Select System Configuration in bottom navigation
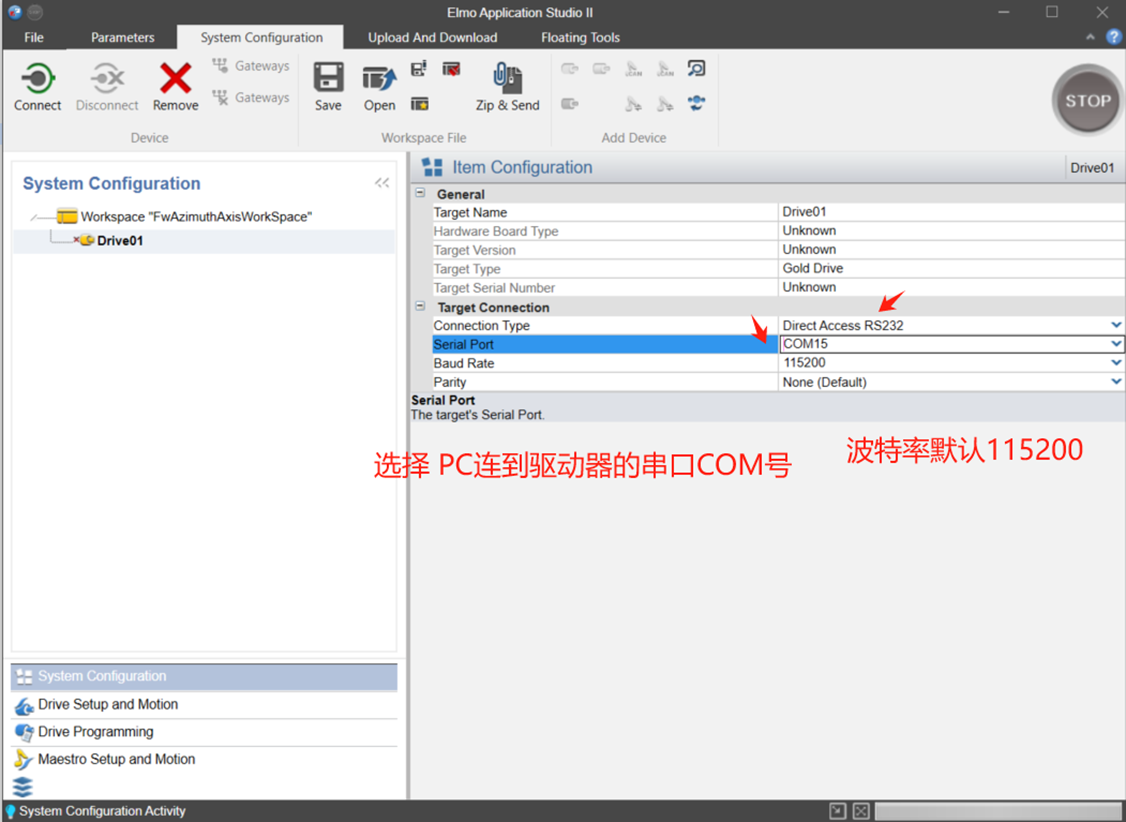 click(204, 676)
